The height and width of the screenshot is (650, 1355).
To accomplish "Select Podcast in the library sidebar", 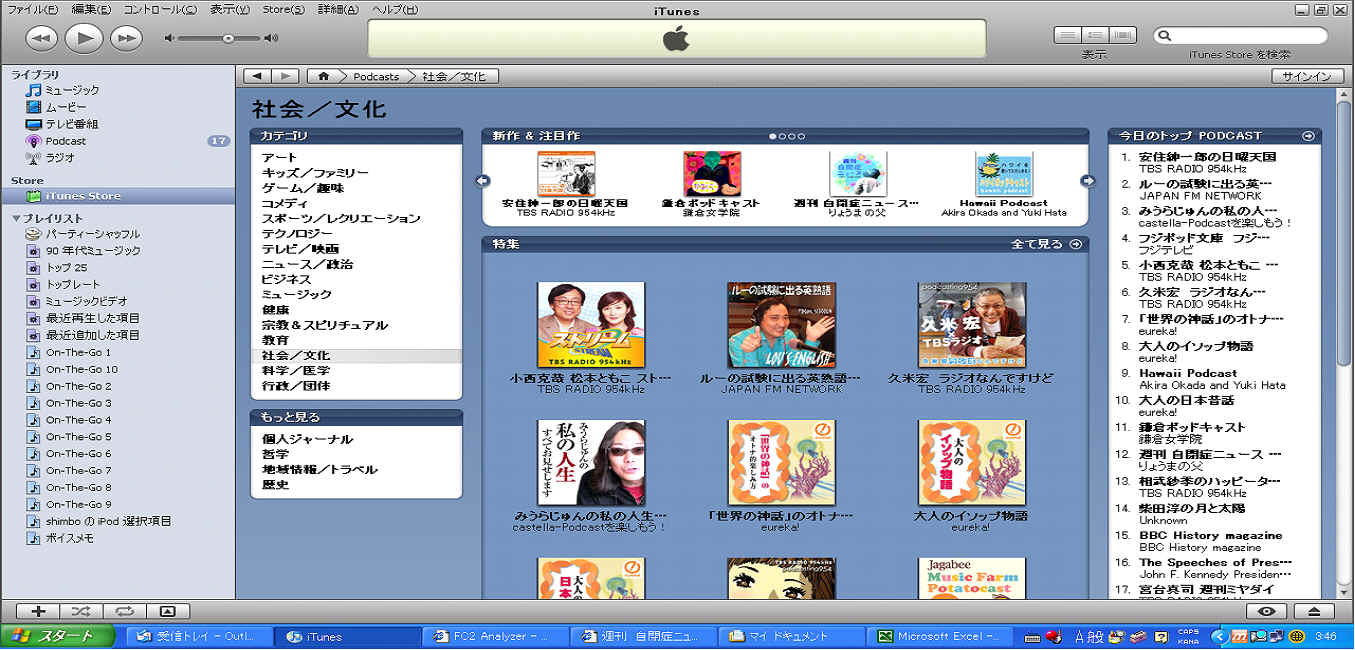I will pos(56,141).
